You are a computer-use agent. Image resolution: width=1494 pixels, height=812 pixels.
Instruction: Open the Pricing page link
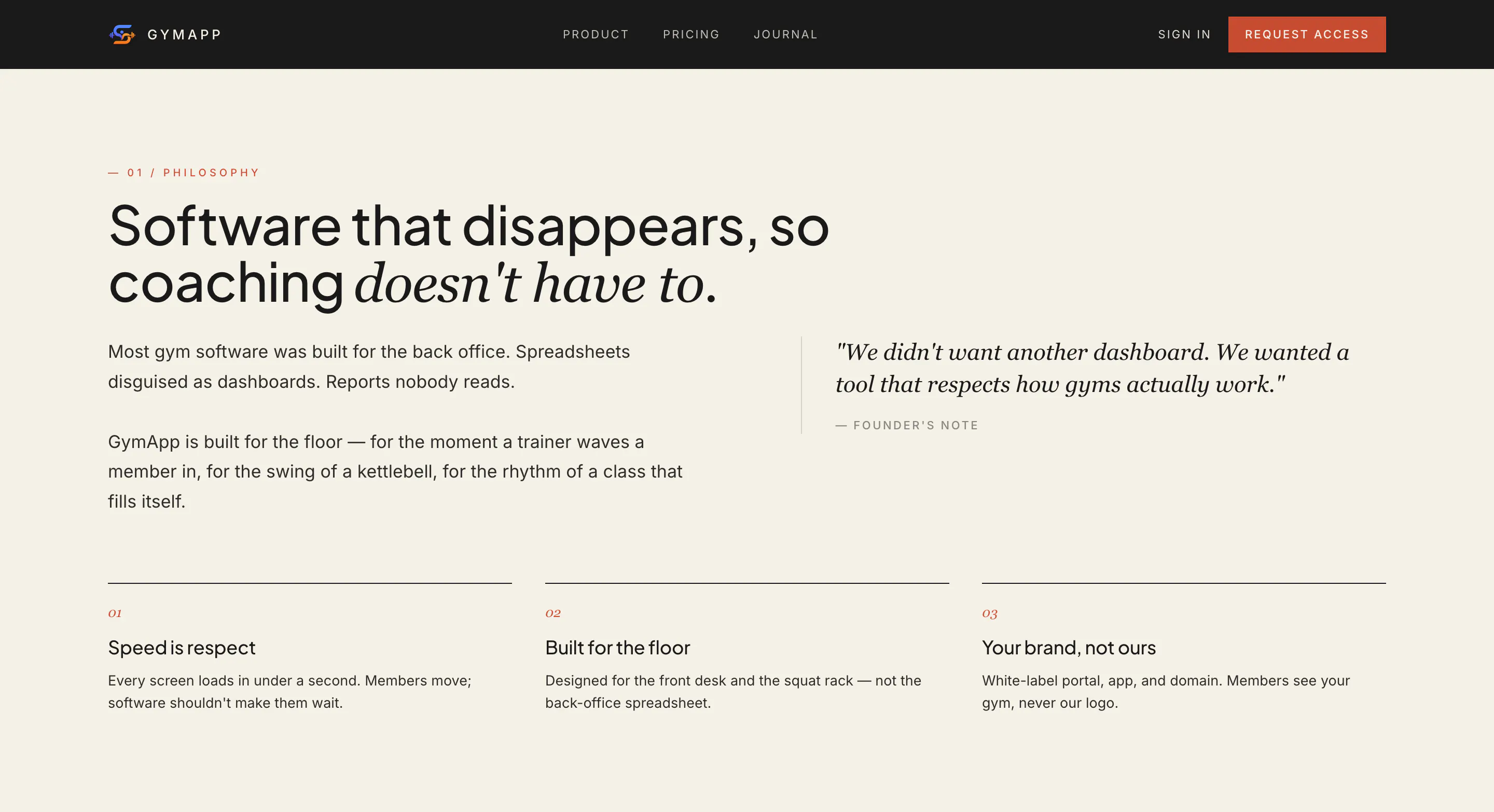tap(691, 34)
